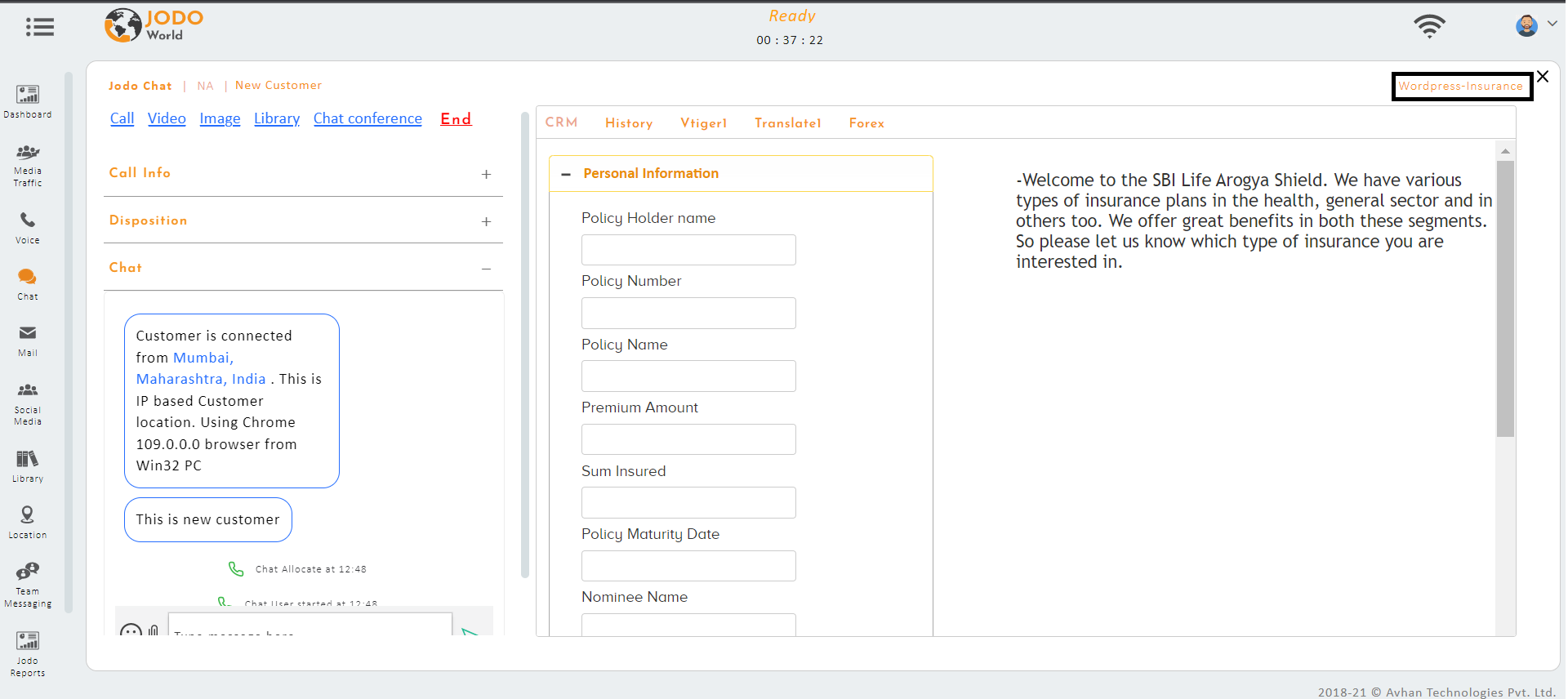Expand the Disposition section
Screen dimensions: 1568x699
pos(486,221)
